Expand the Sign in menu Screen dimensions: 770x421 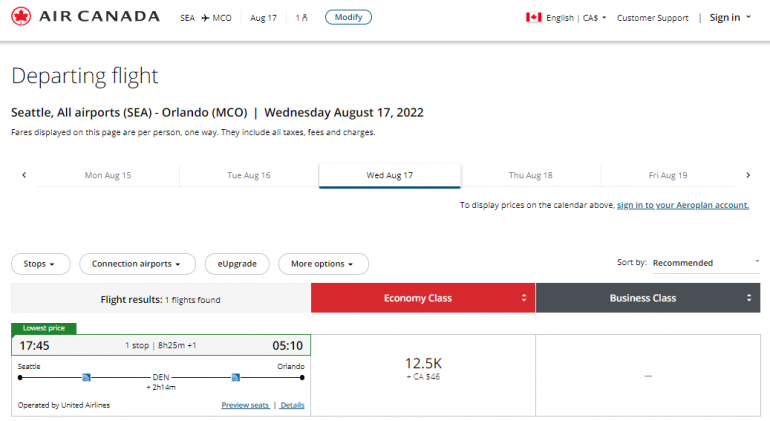[730, 17]
